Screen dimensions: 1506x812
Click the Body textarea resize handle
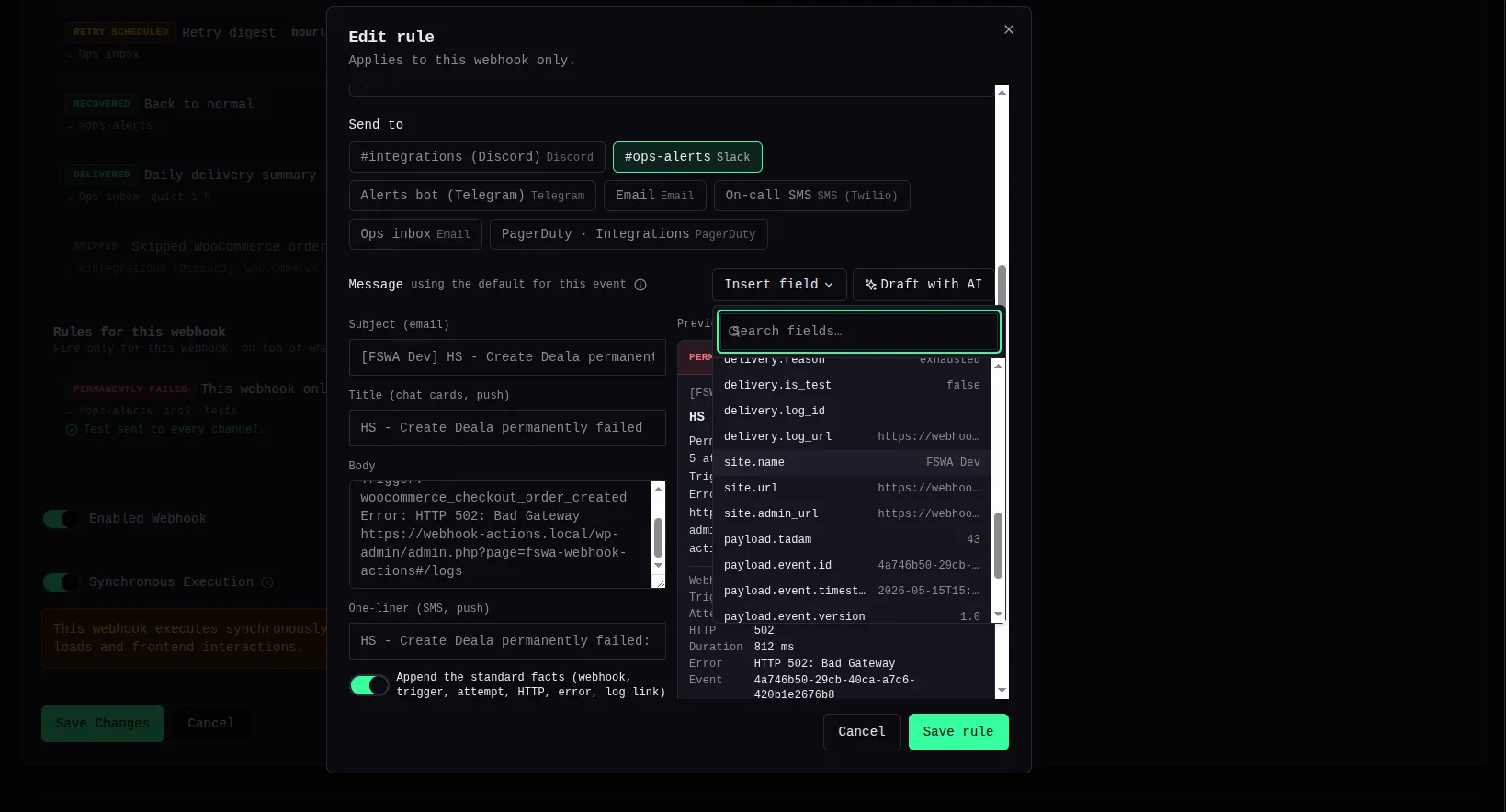coord(659,581)
